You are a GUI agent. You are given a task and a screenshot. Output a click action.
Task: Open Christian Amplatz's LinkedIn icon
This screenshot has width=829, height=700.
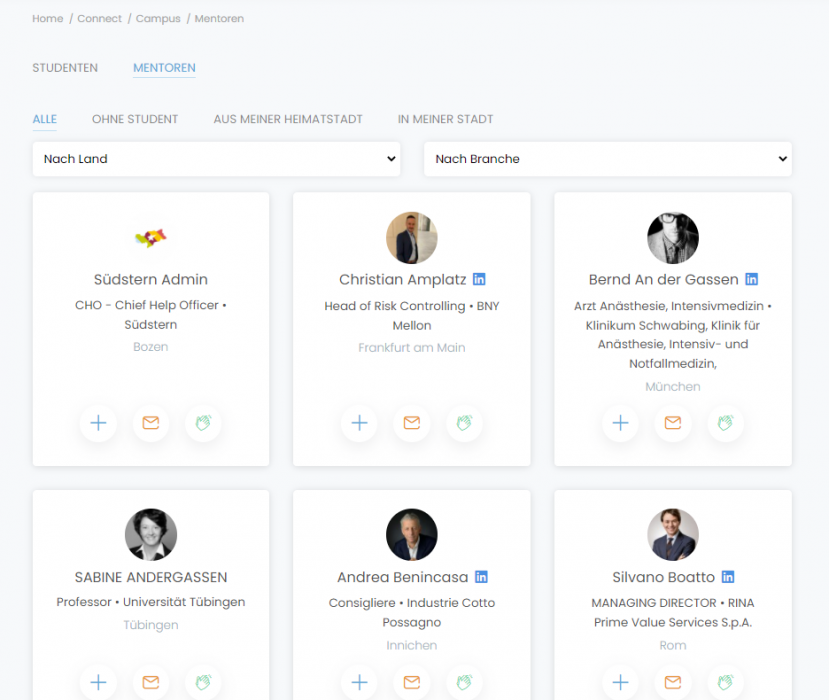(479, 279)
